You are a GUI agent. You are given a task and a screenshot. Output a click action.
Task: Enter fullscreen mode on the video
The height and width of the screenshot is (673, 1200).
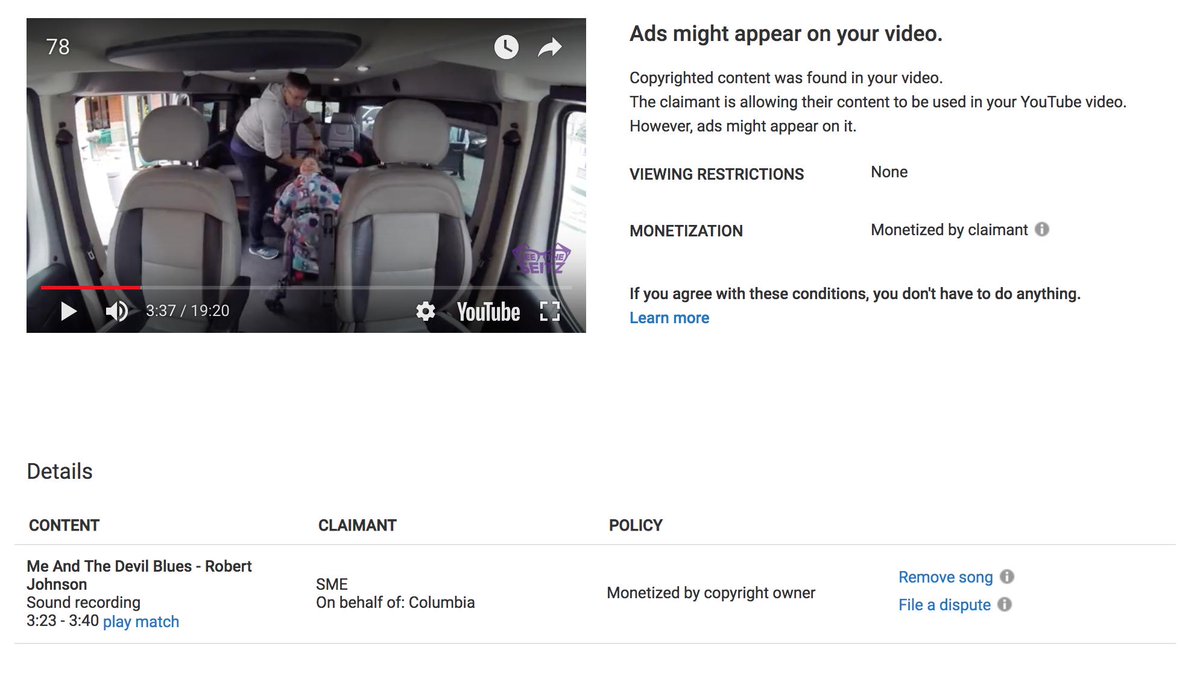(x=549, y=311)
